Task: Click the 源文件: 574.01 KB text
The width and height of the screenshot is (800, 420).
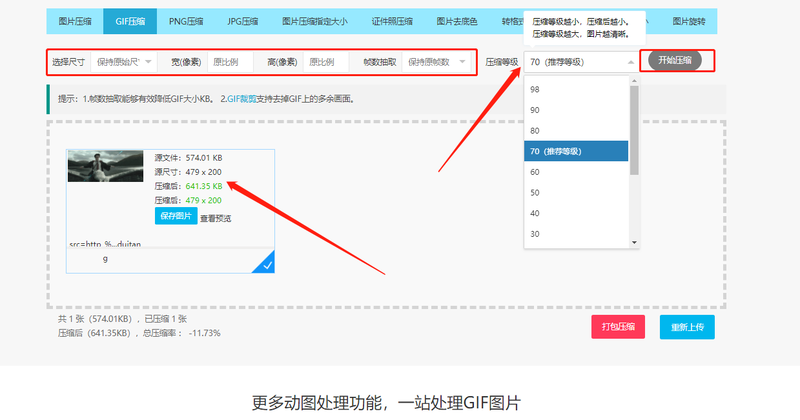Action: click(x=188, y=158)
